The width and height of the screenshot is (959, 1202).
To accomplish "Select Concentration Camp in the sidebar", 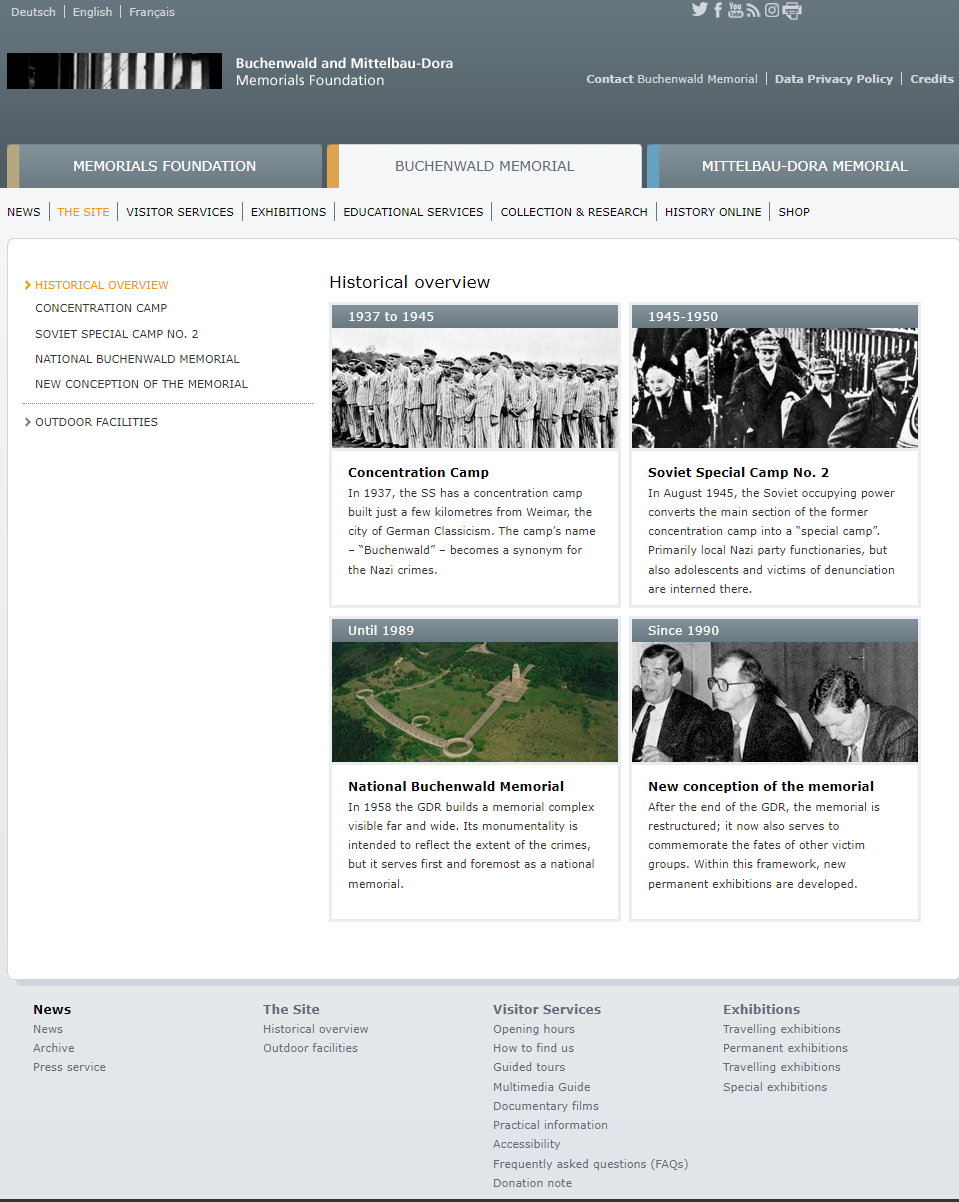I will pyautogui.click(x=101, y=308).
